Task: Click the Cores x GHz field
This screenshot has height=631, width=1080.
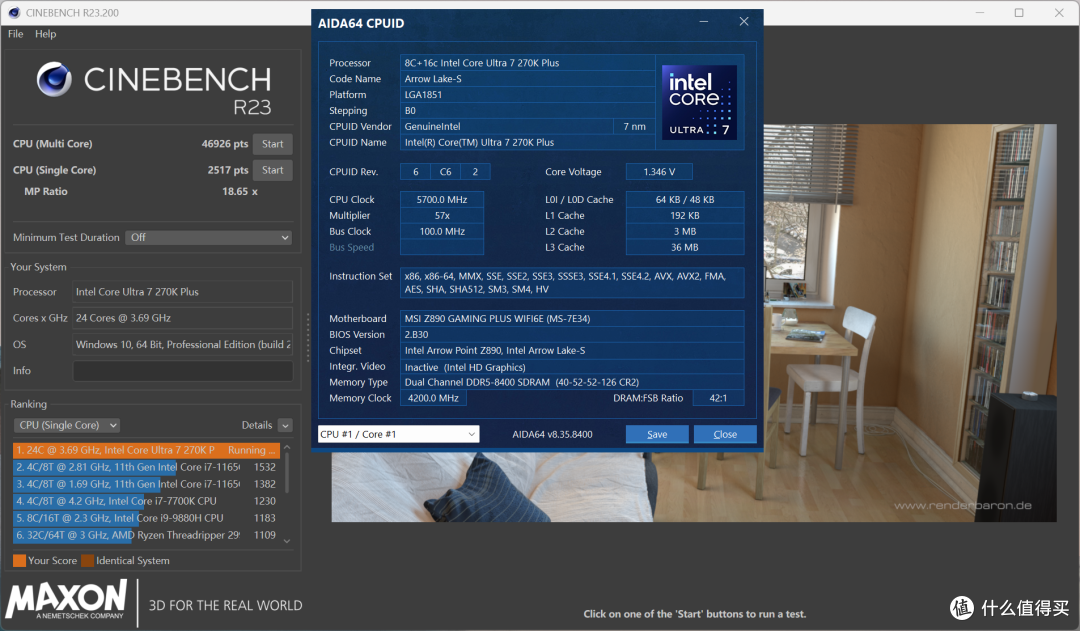Action: click(x=183, y=318)
